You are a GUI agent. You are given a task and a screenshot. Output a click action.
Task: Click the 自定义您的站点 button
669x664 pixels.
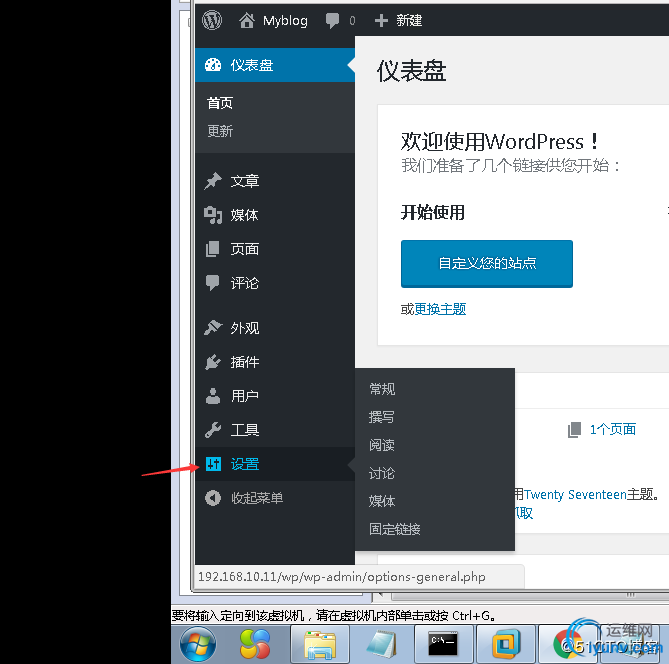487,263
